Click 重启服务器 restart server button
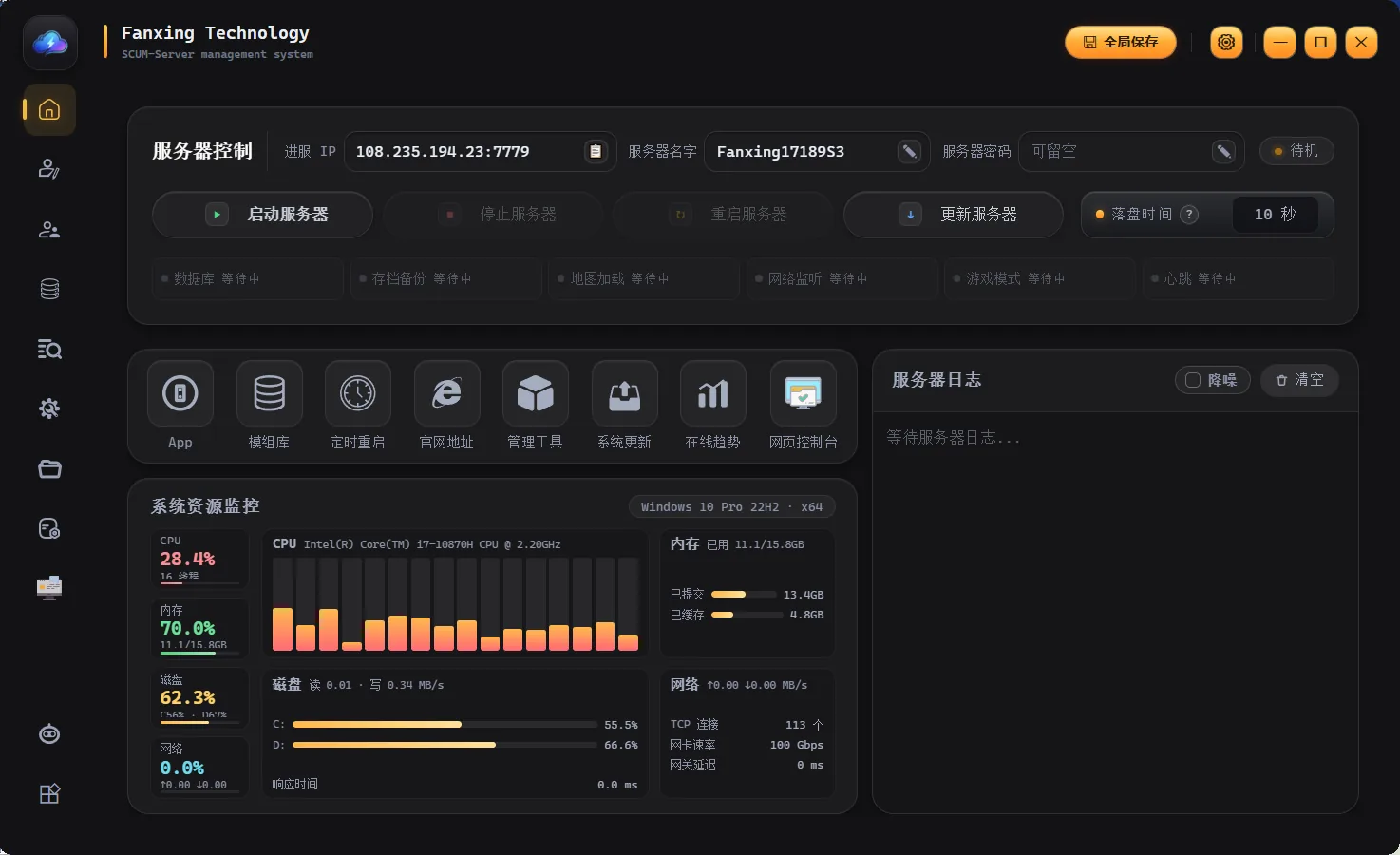 [x=723, y=215]
